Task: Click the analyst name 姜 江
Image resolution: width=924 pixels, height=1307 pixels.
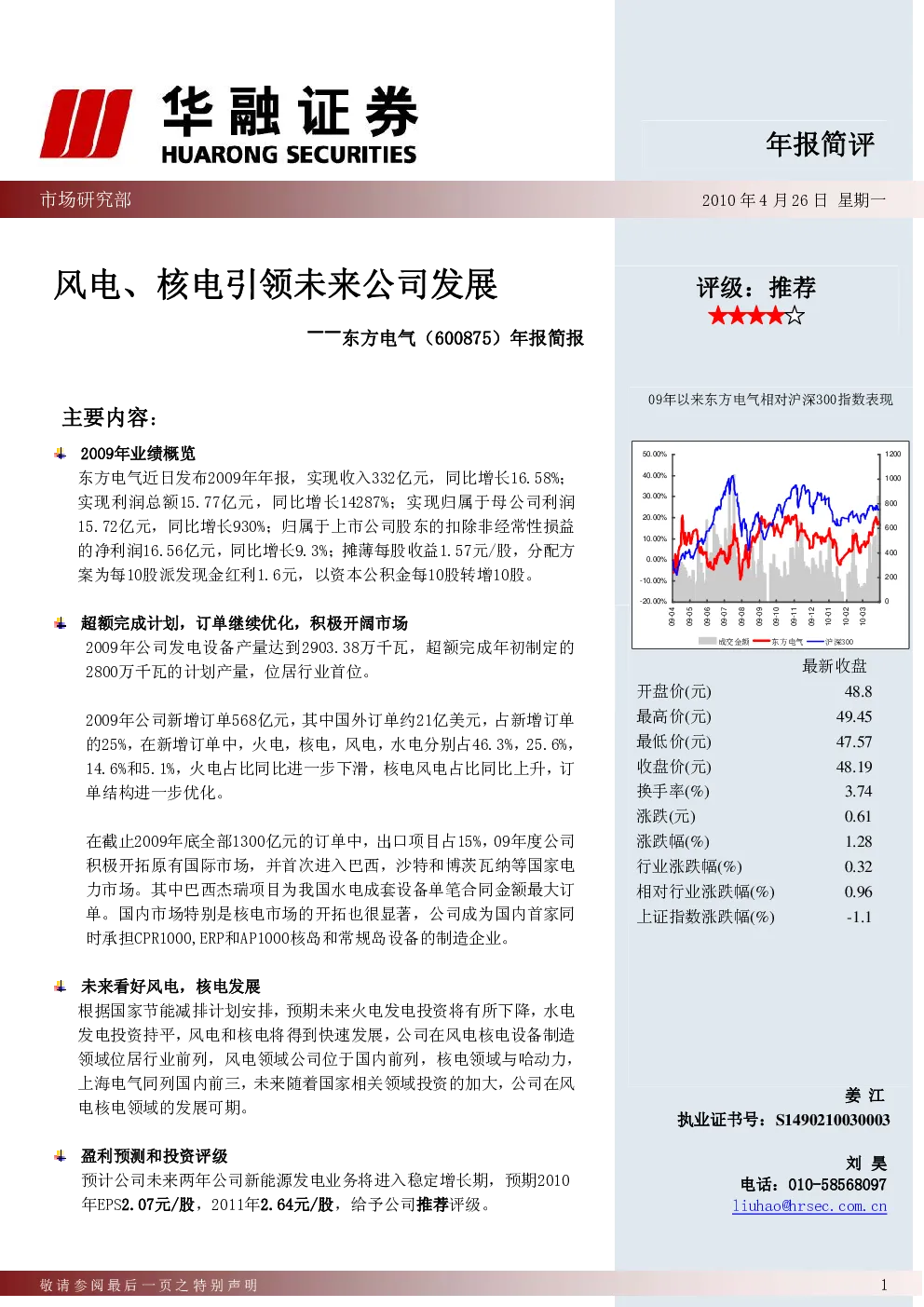Action: pyautogui.click(x=864, y=1096)
